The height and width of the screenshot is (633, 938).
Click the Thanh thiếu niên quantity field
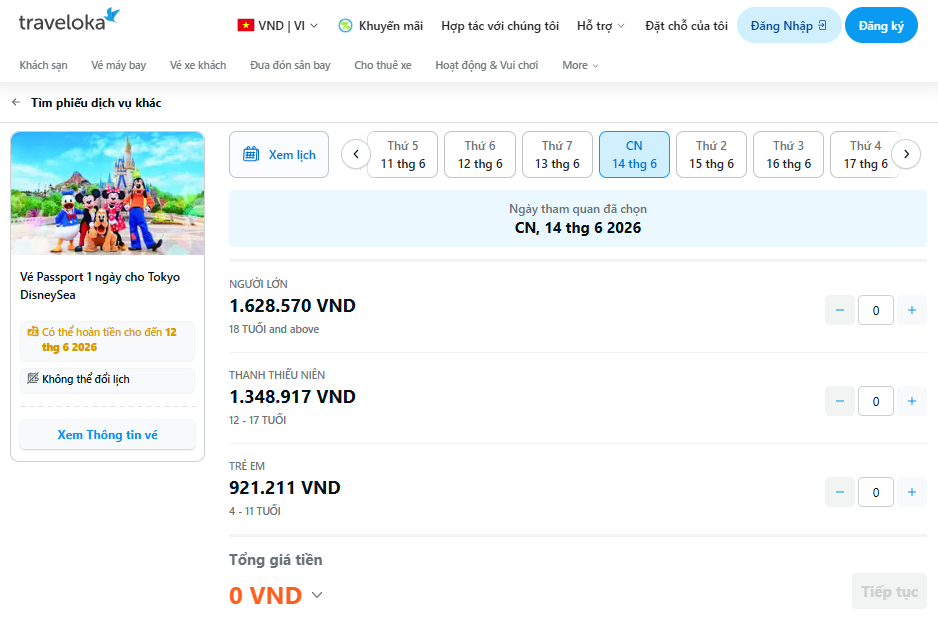point(876,401)
